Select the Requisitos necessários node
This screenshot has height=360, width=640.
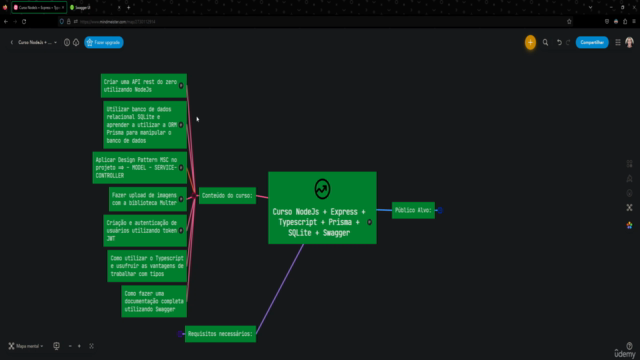[x=220, y=334]
